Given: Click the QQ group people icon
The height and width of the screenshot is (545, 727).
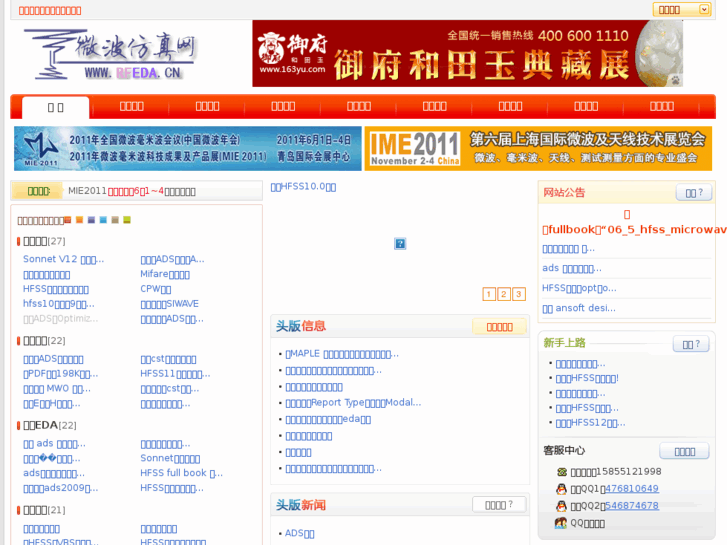Looking at the screenshot, I should (x=561, y=523).
